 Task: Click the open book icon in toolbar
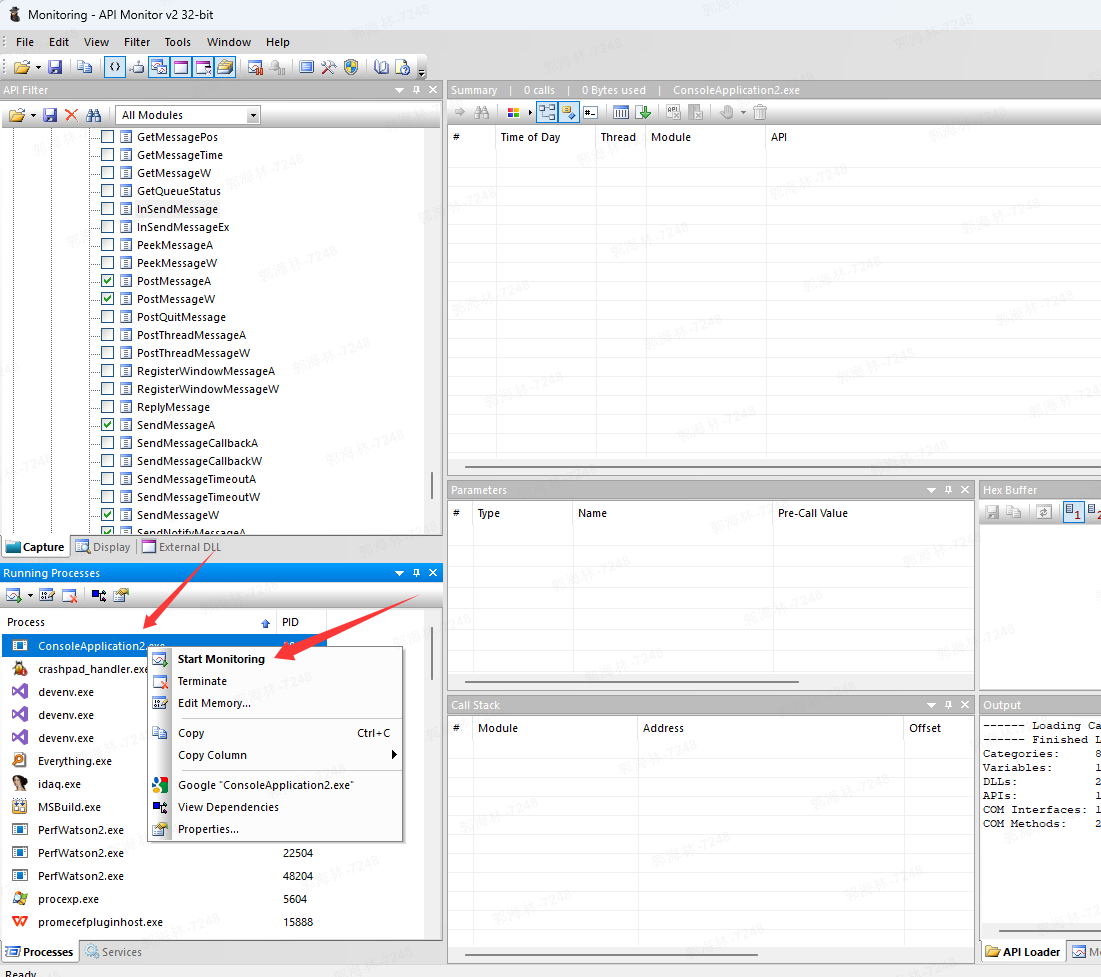point(381,67)
